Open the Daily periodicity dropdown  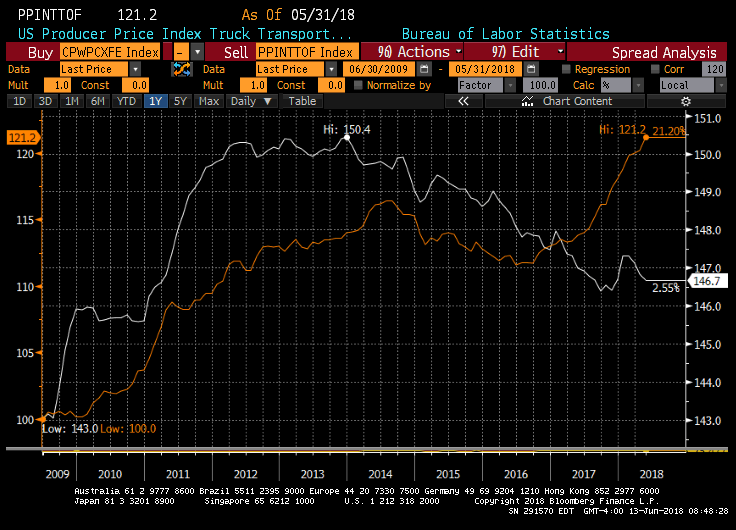[x=252, y=101]
